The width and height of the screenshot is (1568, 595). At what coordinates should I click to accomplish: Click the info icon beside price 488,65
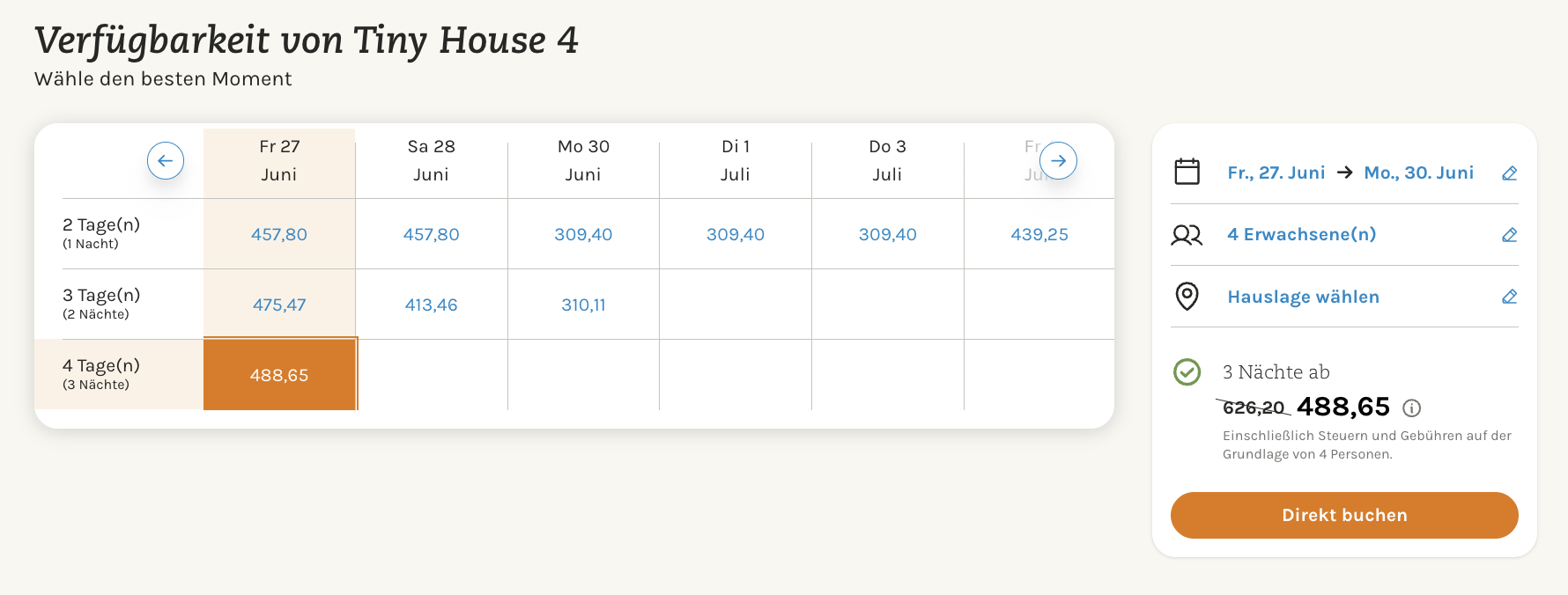1411,408
